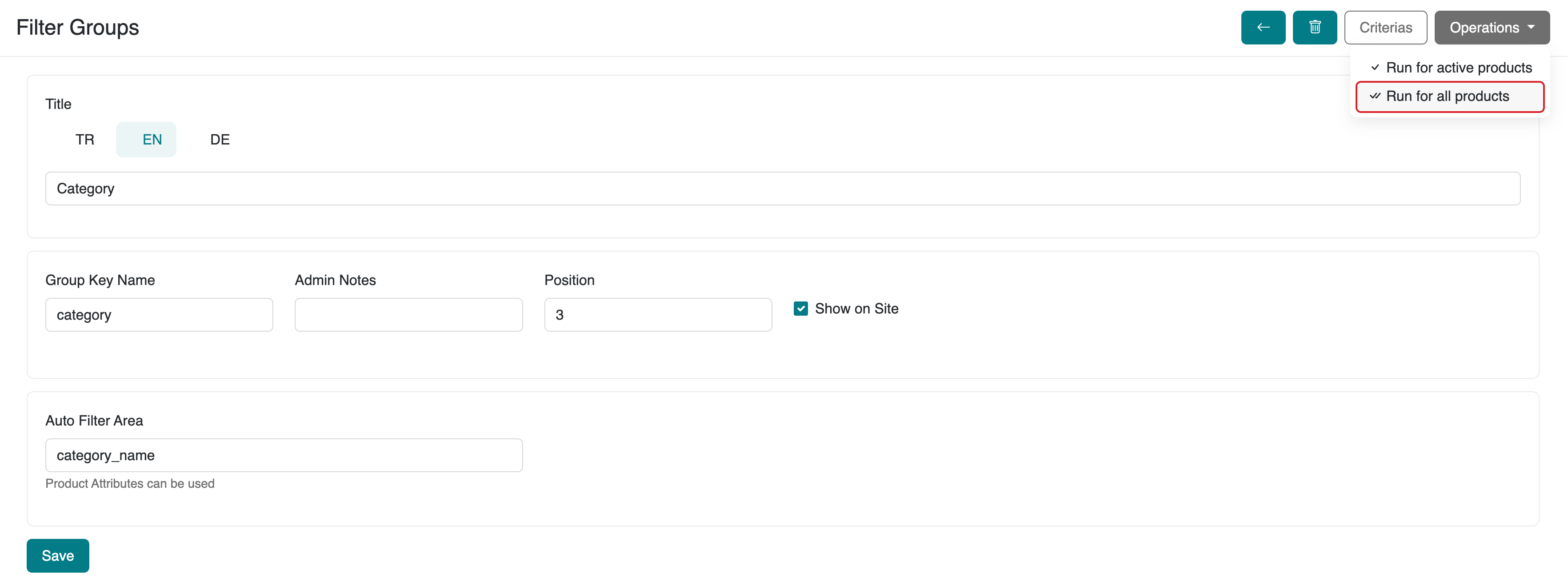
Task: Click into the empty Admin Notes field
Action: click(408, 315)
